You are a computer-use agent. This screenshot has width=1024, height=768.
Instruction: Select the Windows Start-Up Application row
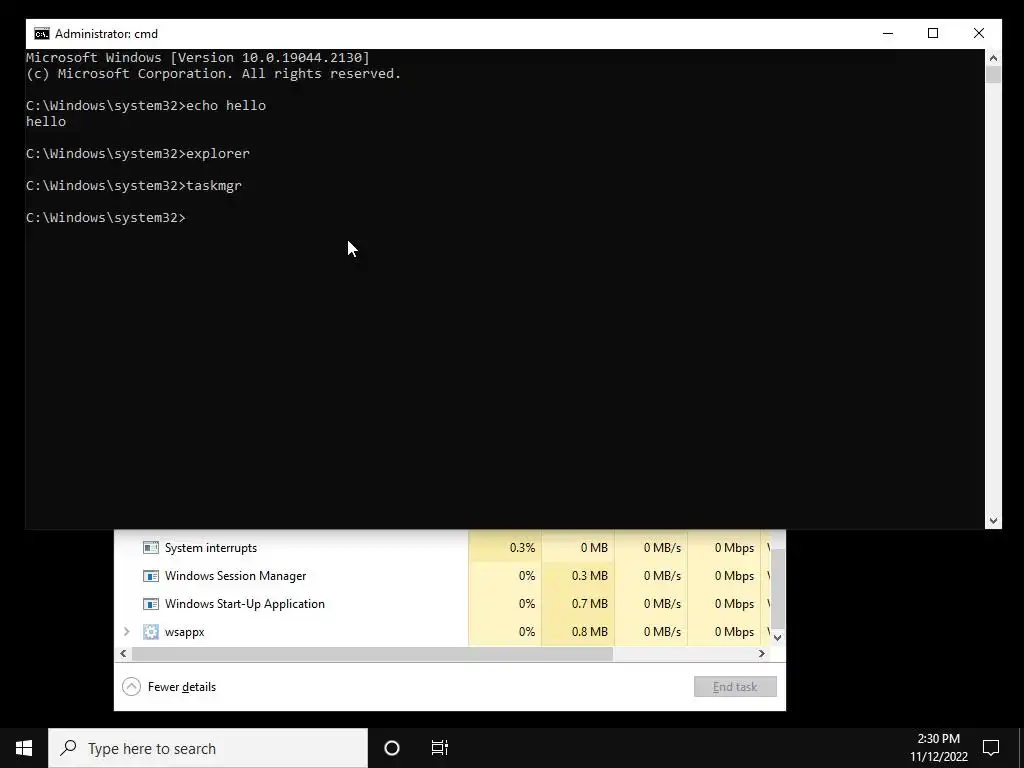click(x=442, y=604)
